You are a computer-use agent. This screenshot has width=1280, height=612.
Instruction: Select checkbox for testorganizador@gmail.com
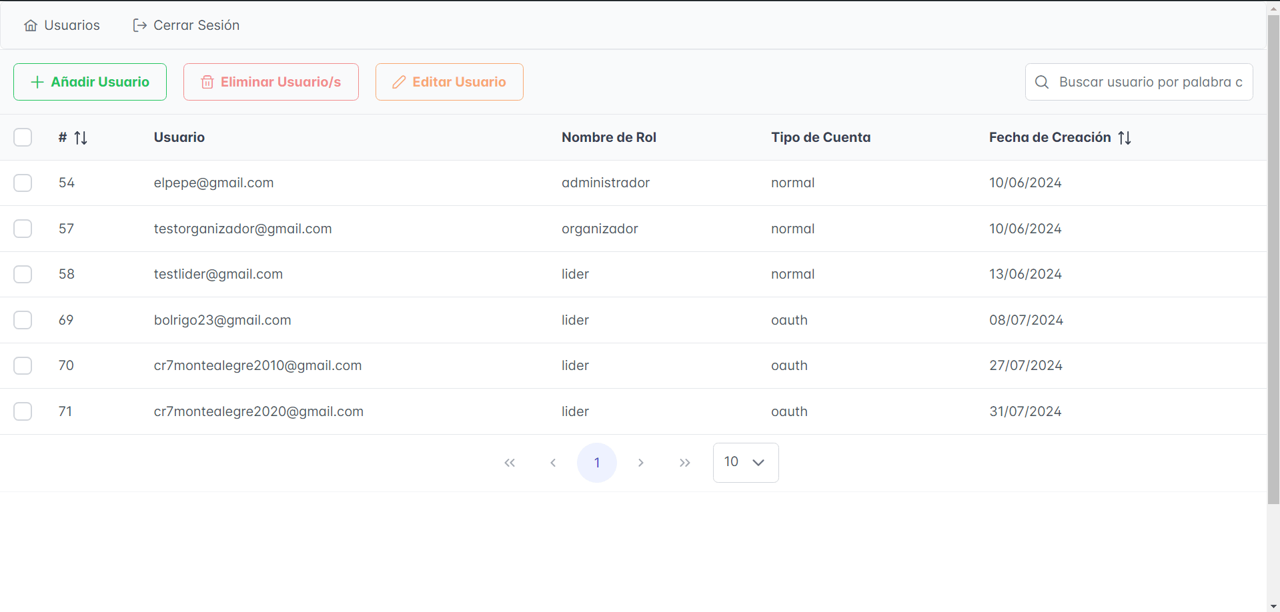pos(23,229)
